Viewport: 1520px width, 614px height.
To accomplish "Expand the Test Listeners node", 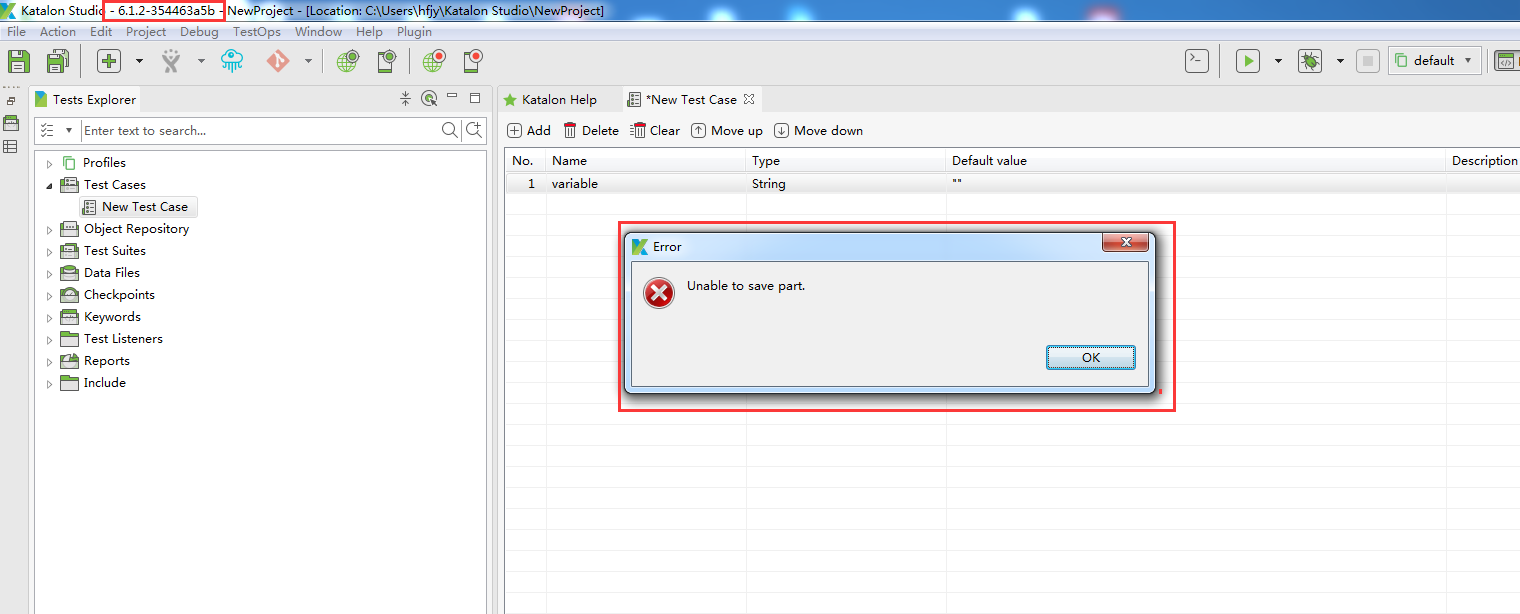I will (x=49, y=339).
